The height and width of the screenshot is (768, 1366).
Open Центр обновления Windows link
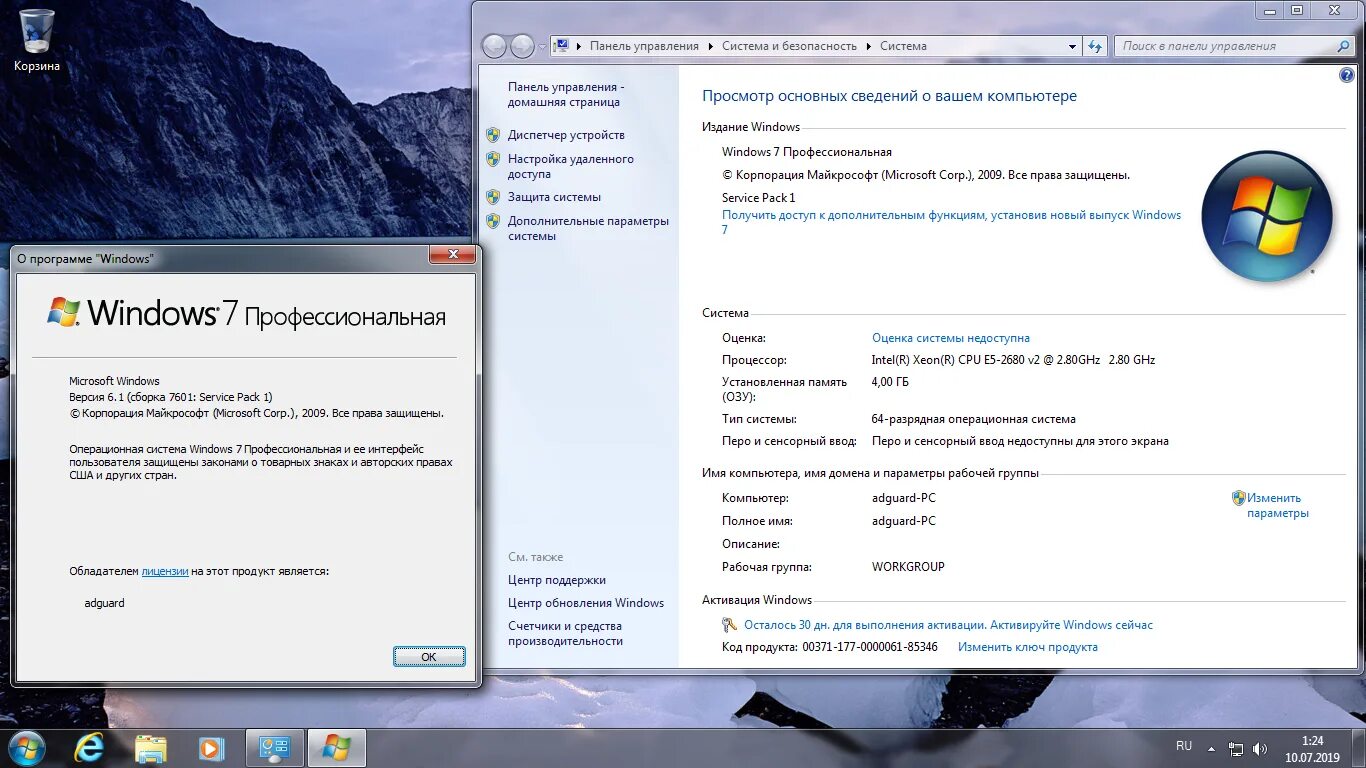(586, 603)
